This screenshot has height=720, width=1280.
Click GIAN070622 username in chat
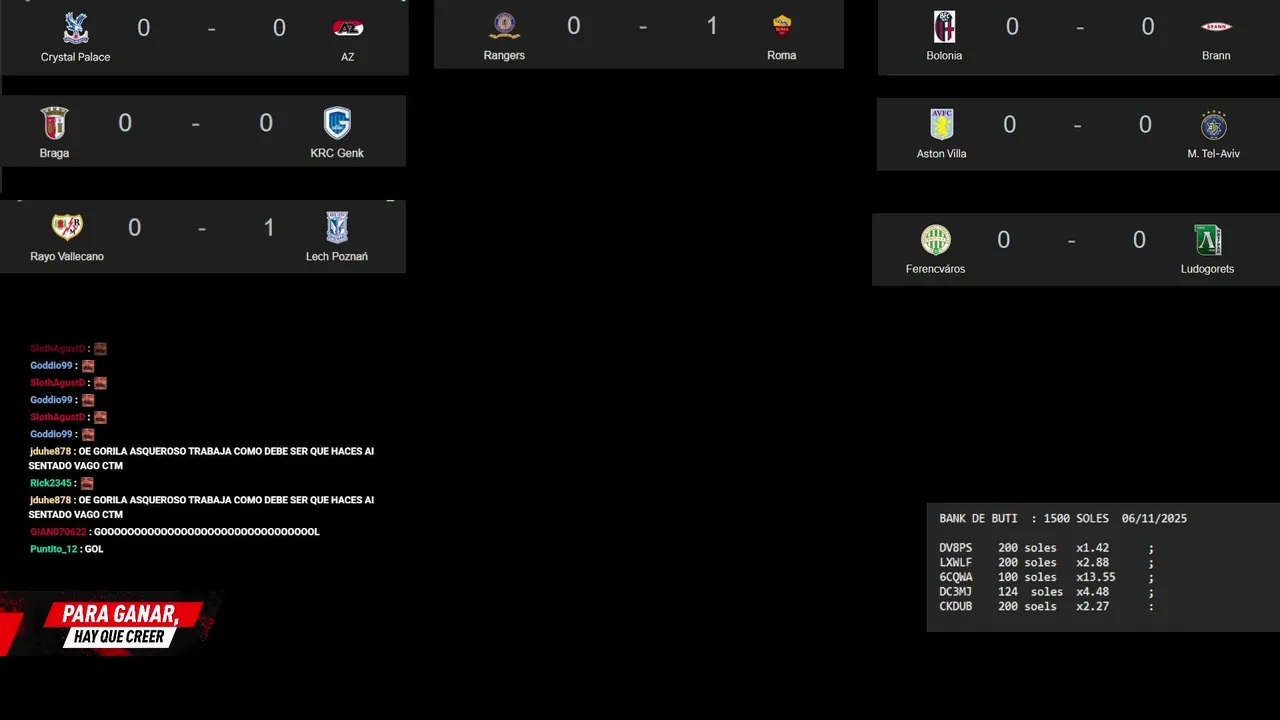coord(58,532)
